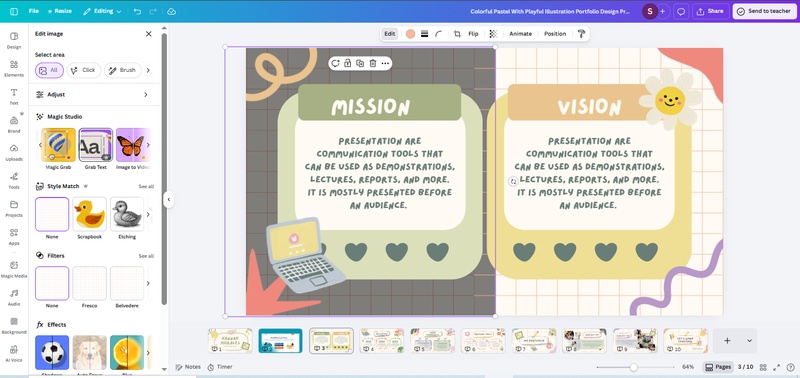Open more options on floating toolbar
Screen dimensions: 800x378
(385, 63)
